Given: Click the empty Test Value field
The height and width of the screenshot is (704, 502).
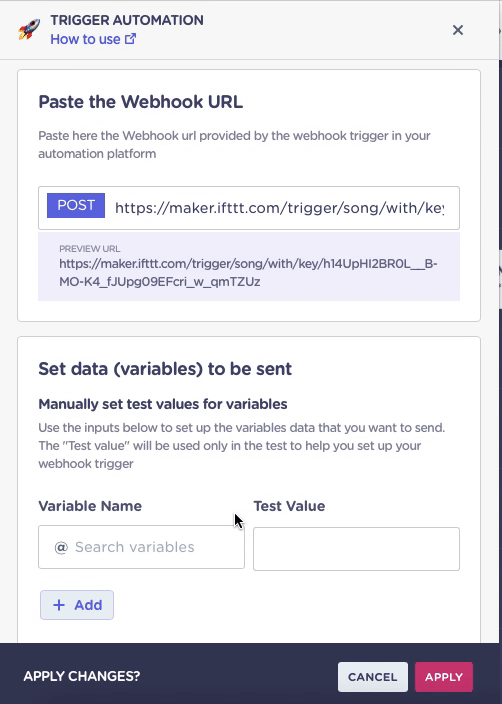Looking at the screenshot, I should click(357, 549).
